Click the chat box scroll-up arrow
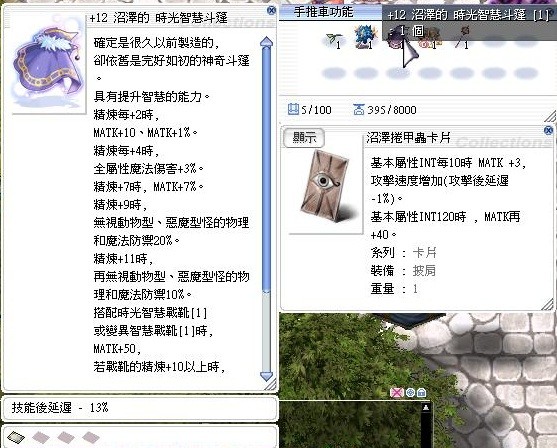The image size is (557, 448). 426,407
